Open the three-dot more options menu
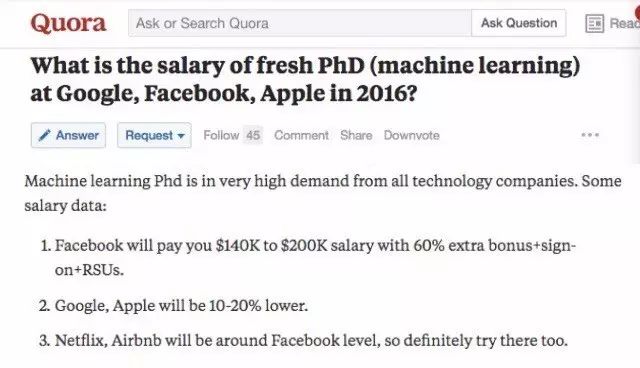The image size is (640, 368). pos(590,135)
